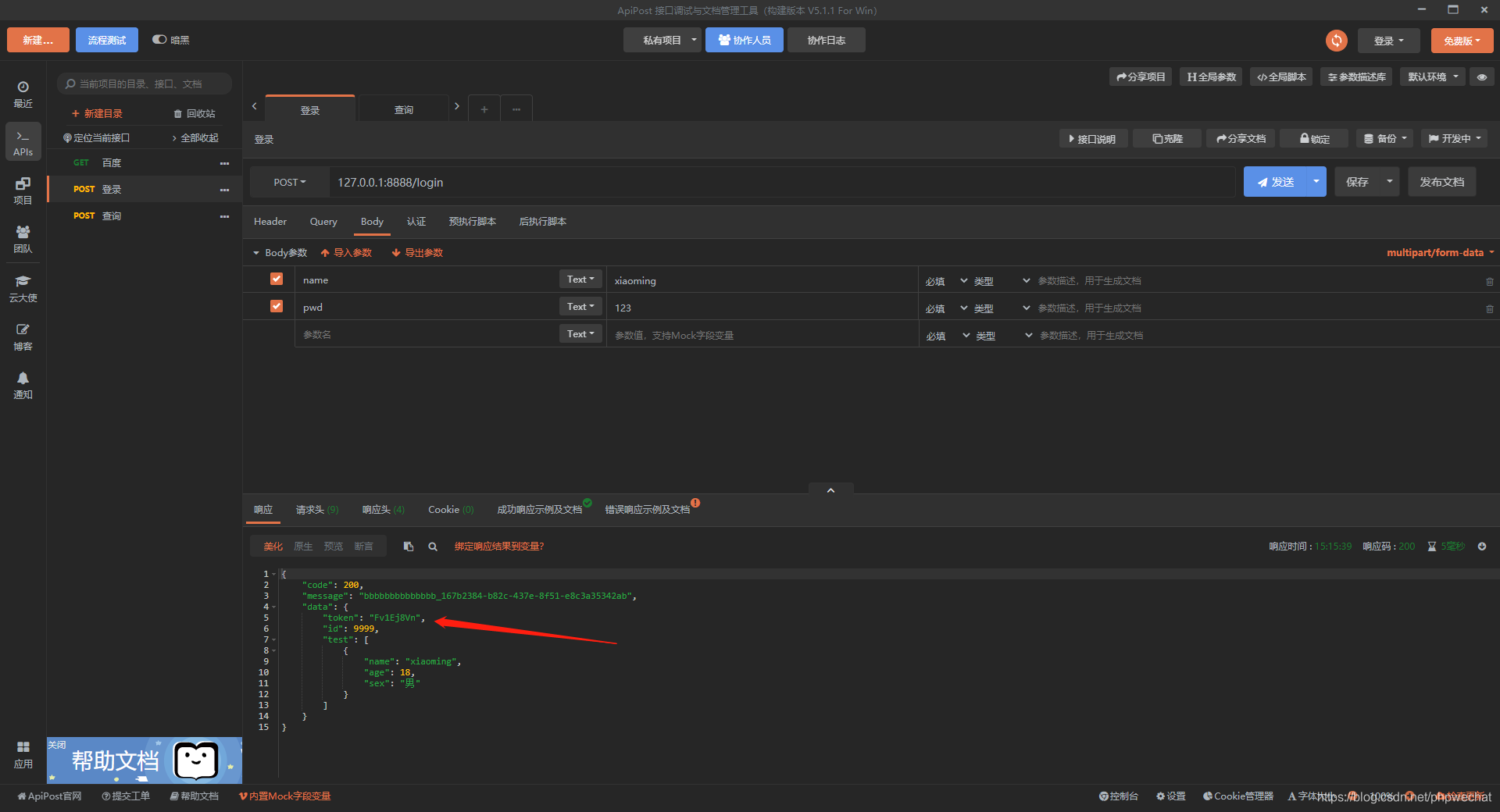Click the environment preview eye icon
1500x812 pixels.
click(1482, 77)
